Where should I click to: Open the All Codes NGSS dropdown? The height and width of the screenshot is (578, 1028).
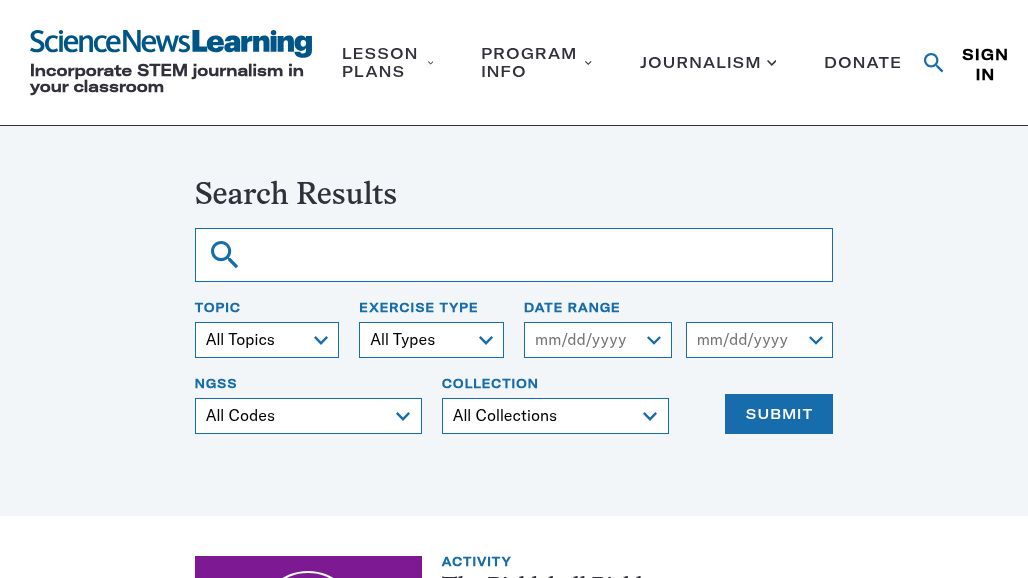(x=307, y=416)
